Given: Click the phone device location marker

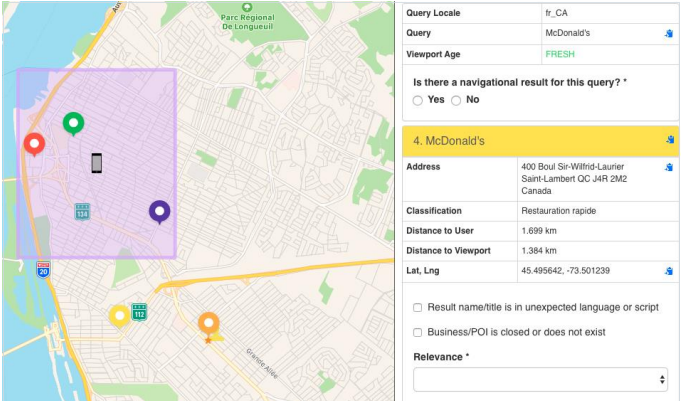Looking at the screenshot, I should pyautogui.click(x=97, y=163).
